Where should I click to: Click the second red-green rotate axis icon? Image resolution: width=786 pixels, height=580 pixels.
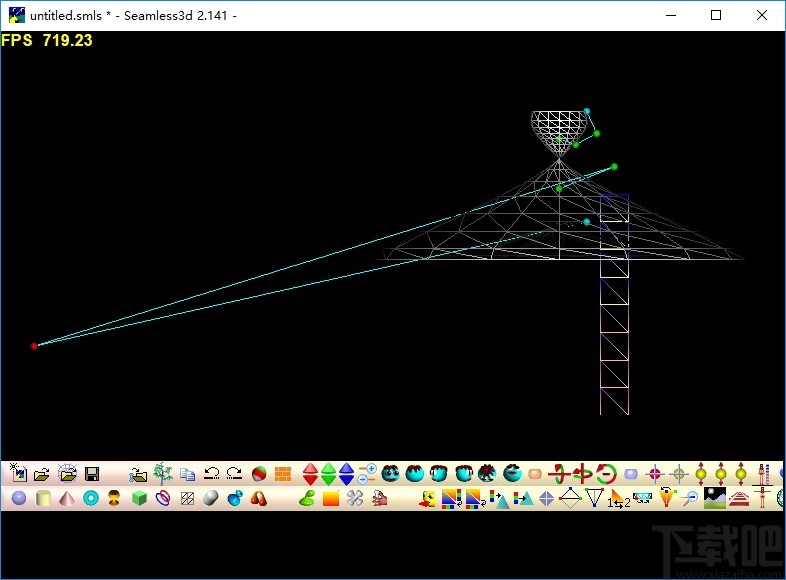[582, 474]
